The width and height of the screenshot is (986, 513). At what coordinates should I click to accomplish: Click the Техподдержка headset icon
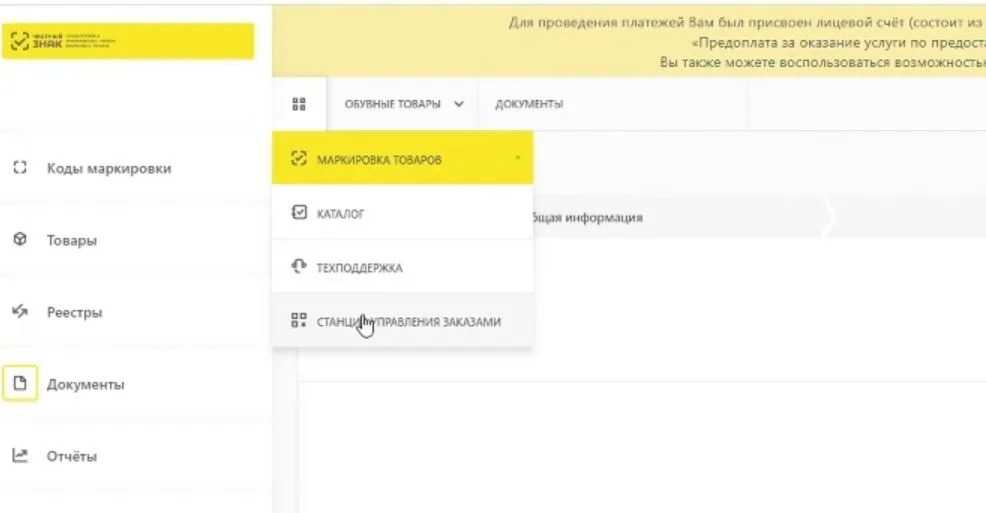click(x=299, y=267)
